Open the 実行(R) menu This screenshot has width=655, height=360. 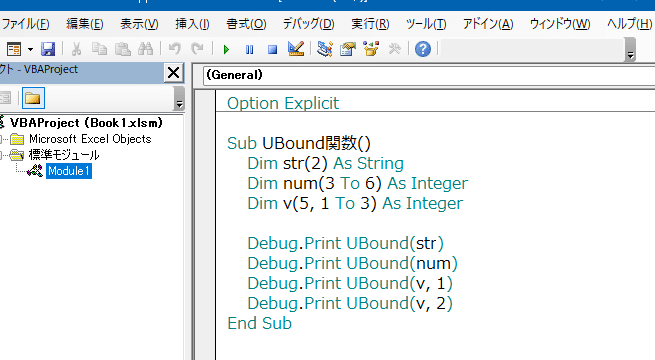tap(370, 24)
